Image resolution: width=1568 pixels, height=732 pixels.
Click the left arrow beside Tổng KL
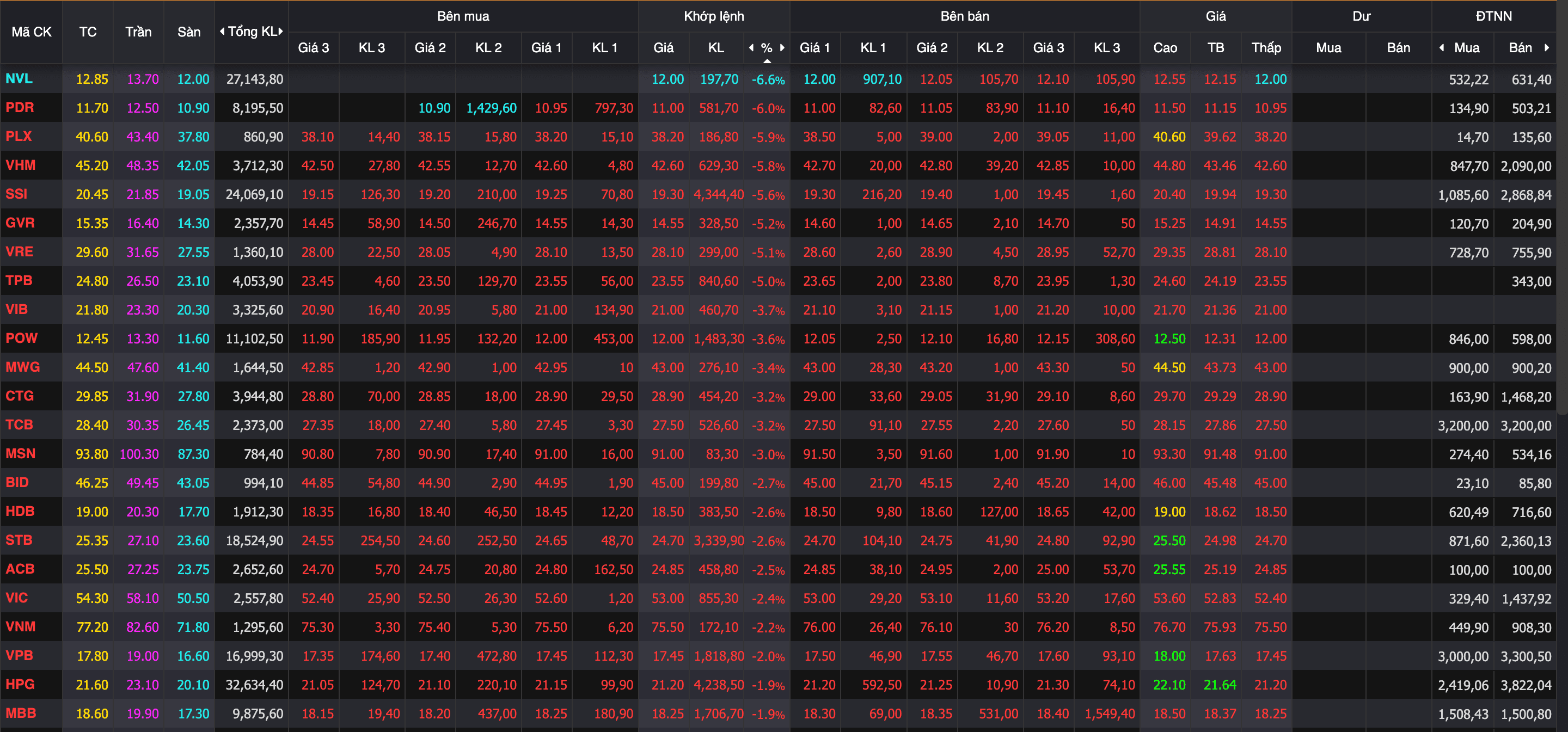coord(222,32)
